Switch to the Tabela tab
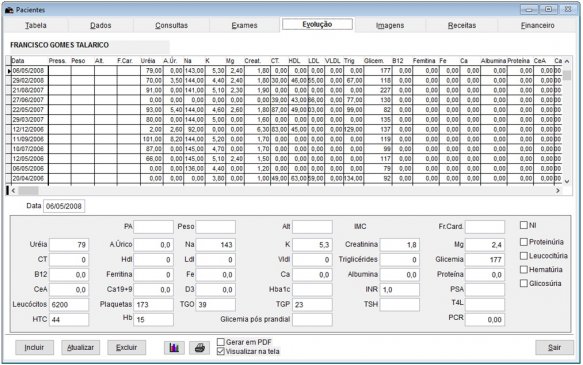 coord(36,25)
